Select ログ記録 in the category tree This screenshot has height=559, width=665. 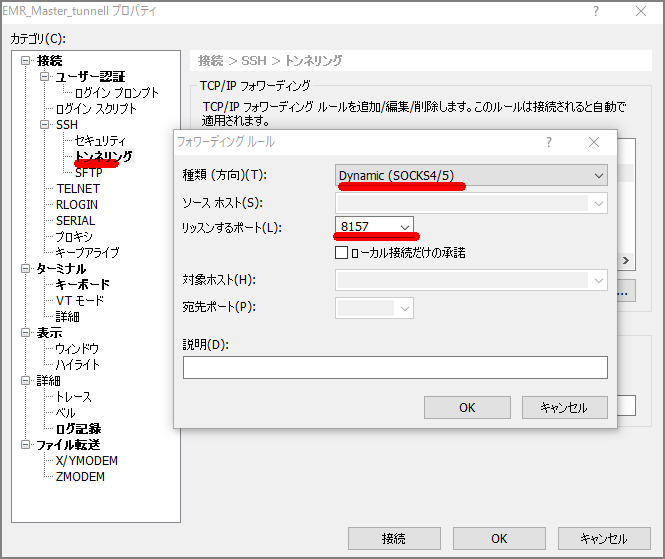78,429
